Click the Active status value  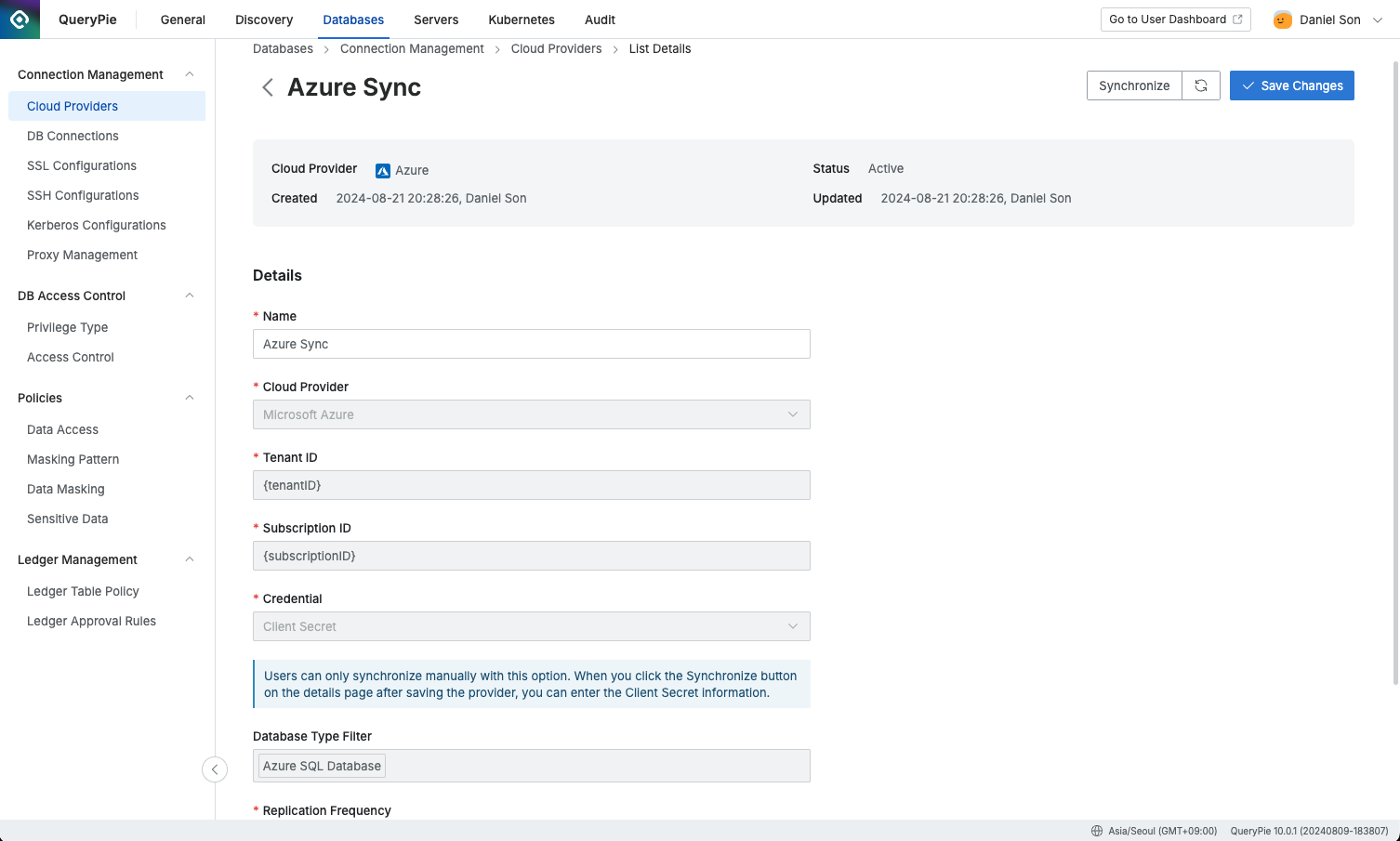(x=886, y=168)
